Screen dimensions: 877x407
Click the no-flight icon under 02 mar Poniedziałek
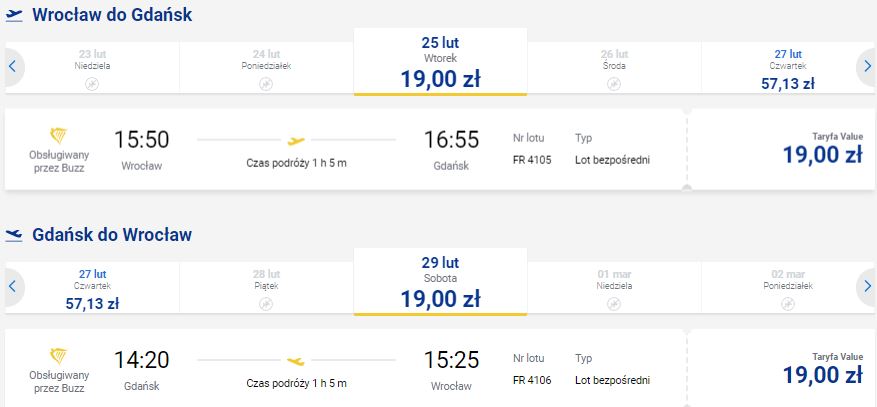(x=788, y=304)
